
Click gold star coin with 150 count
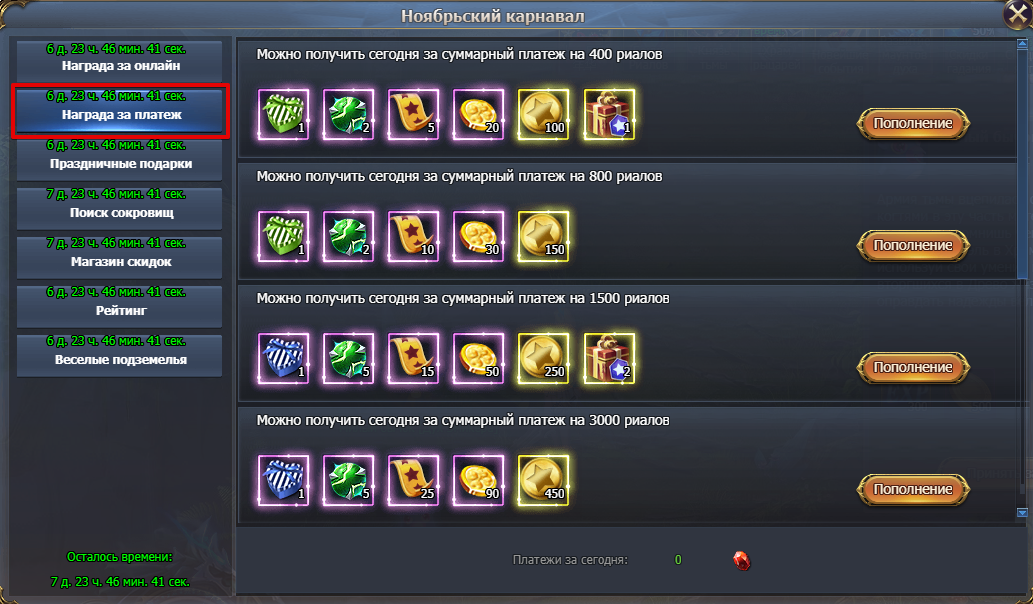tap(544, 236)
